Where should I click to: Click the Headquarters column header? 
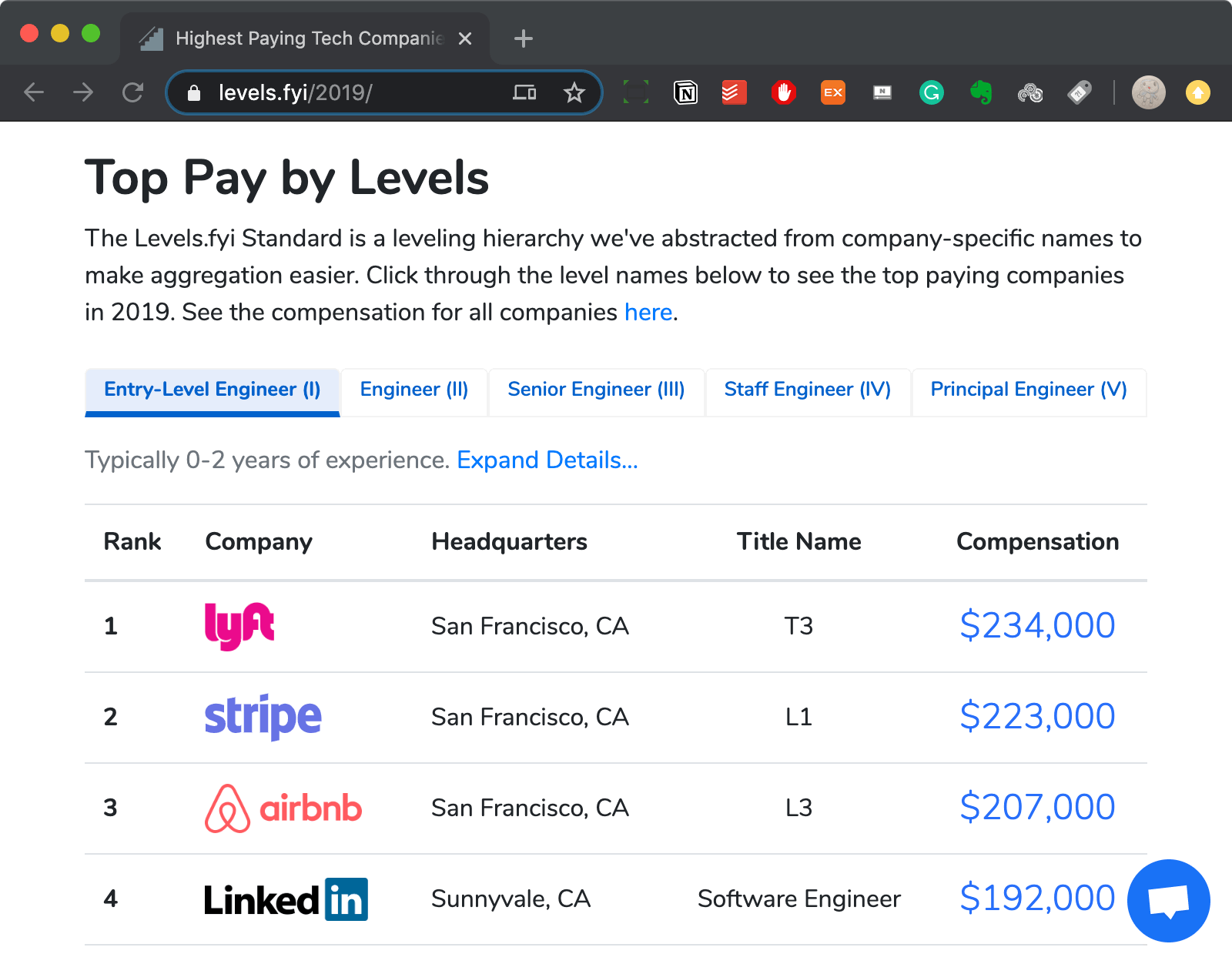tap(510, 542)
